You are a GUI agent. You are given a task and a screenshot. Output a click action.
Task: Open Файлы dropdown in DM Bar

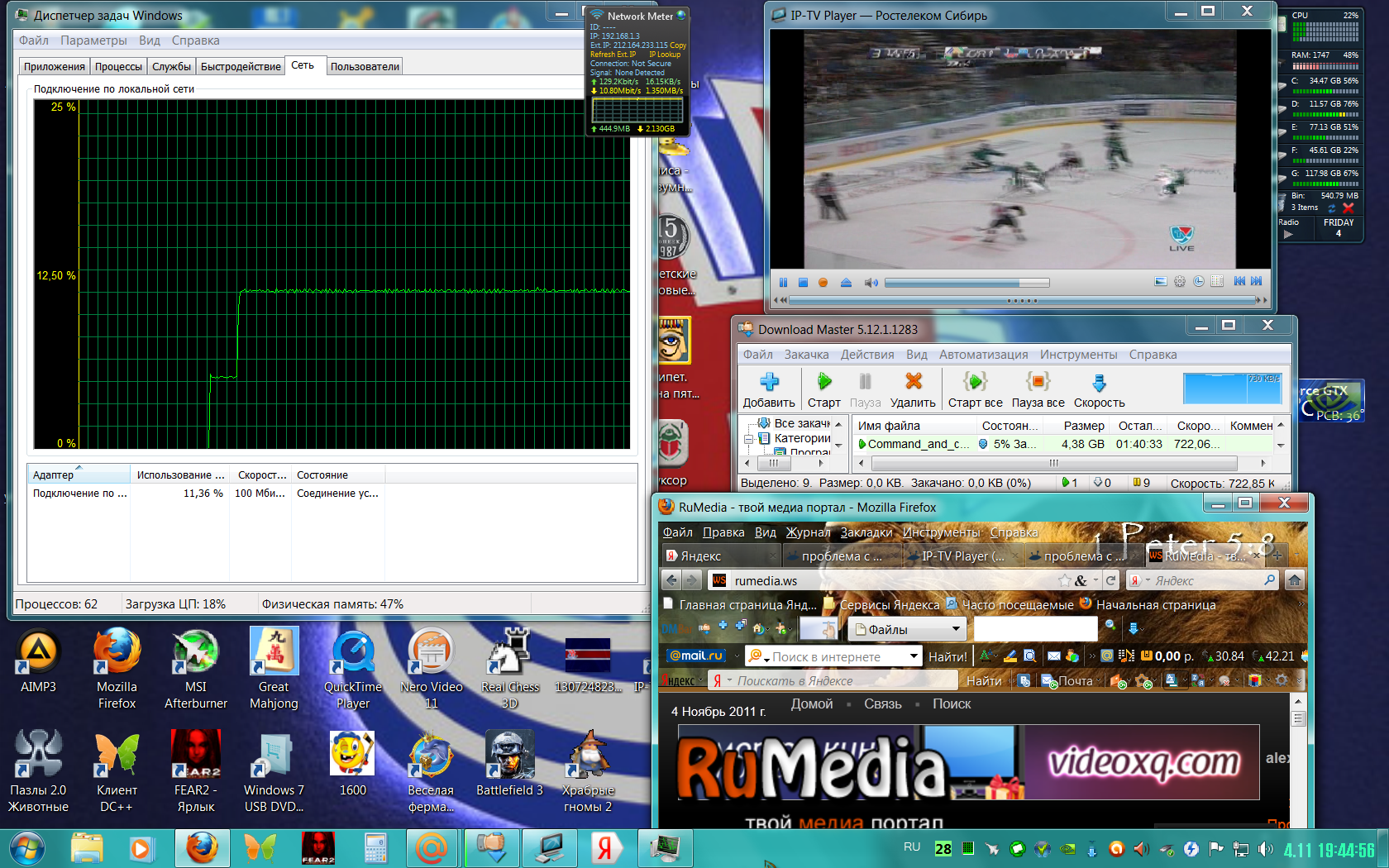coord(908,630)
